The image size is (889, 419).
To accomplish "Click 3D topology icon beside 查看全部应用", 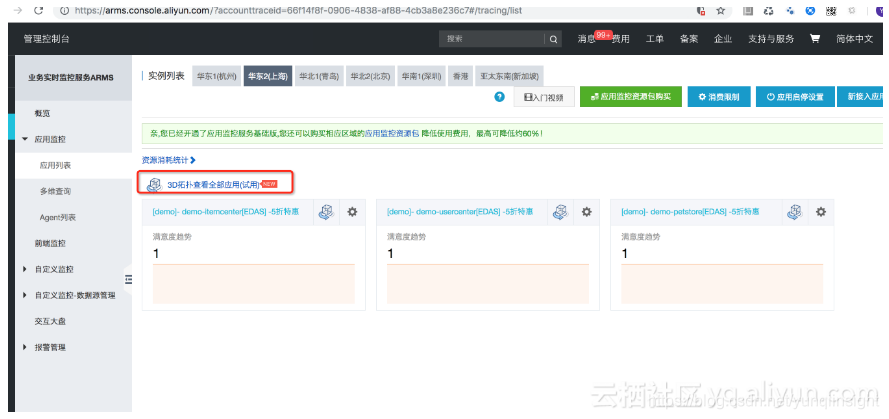I will pyautogui.click(x=154, y=185).
